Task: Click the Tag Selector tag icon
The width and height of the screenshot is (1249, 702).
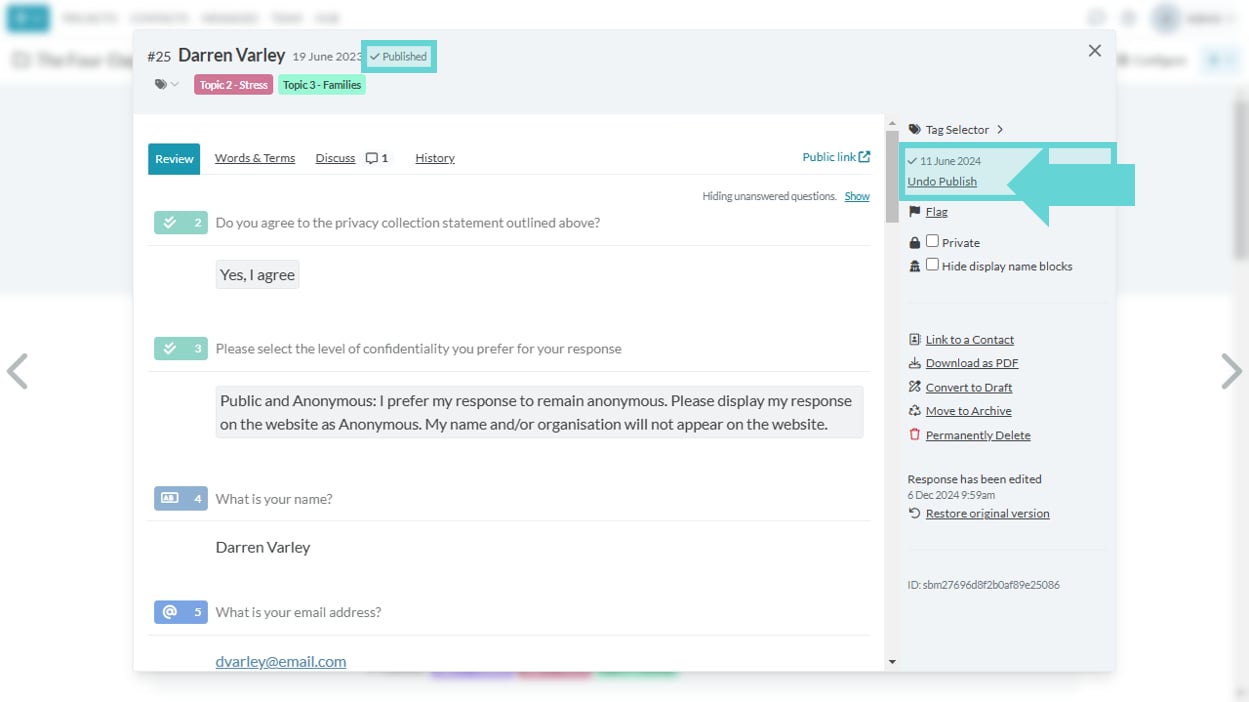Action: (914, 130)
